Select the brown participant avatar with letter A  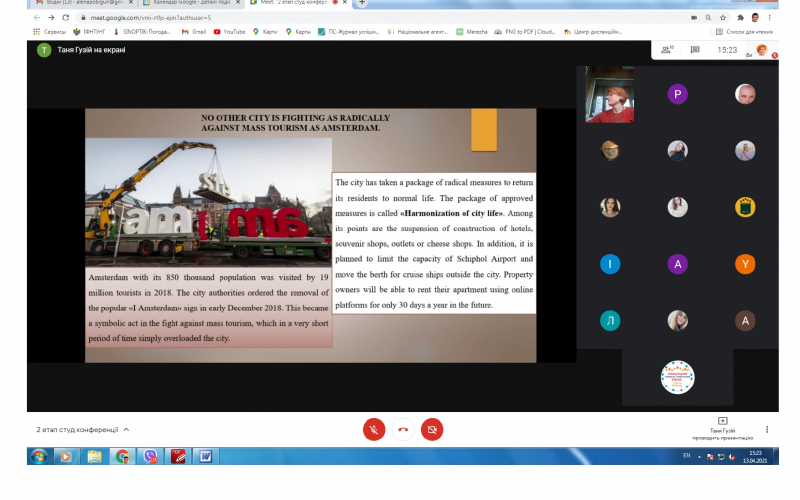pyautogui.click(x=745, y=321)
